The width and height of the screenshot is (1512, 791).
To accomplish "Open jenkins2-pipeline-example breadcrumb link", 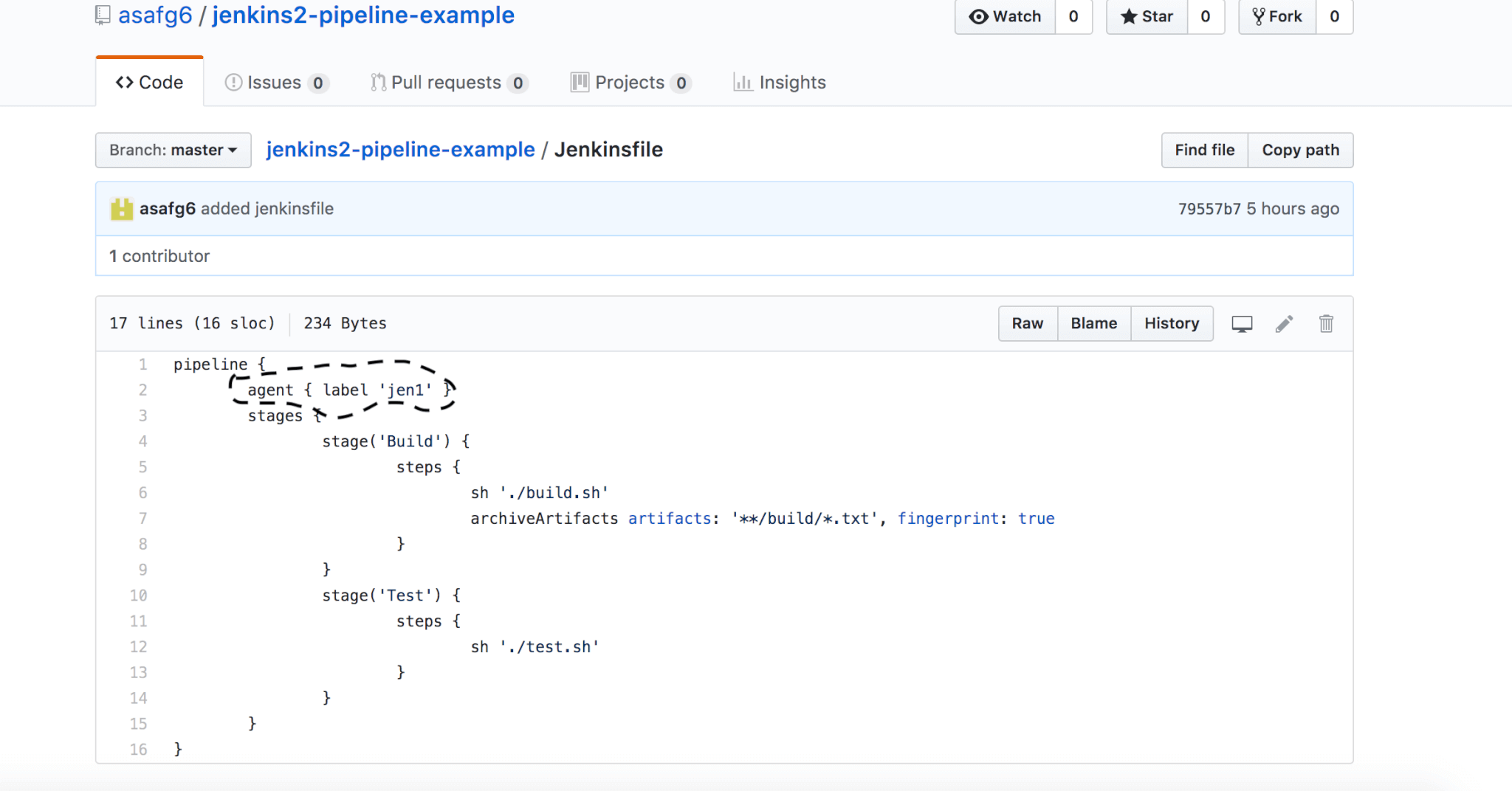I will (x=400, y=150).
